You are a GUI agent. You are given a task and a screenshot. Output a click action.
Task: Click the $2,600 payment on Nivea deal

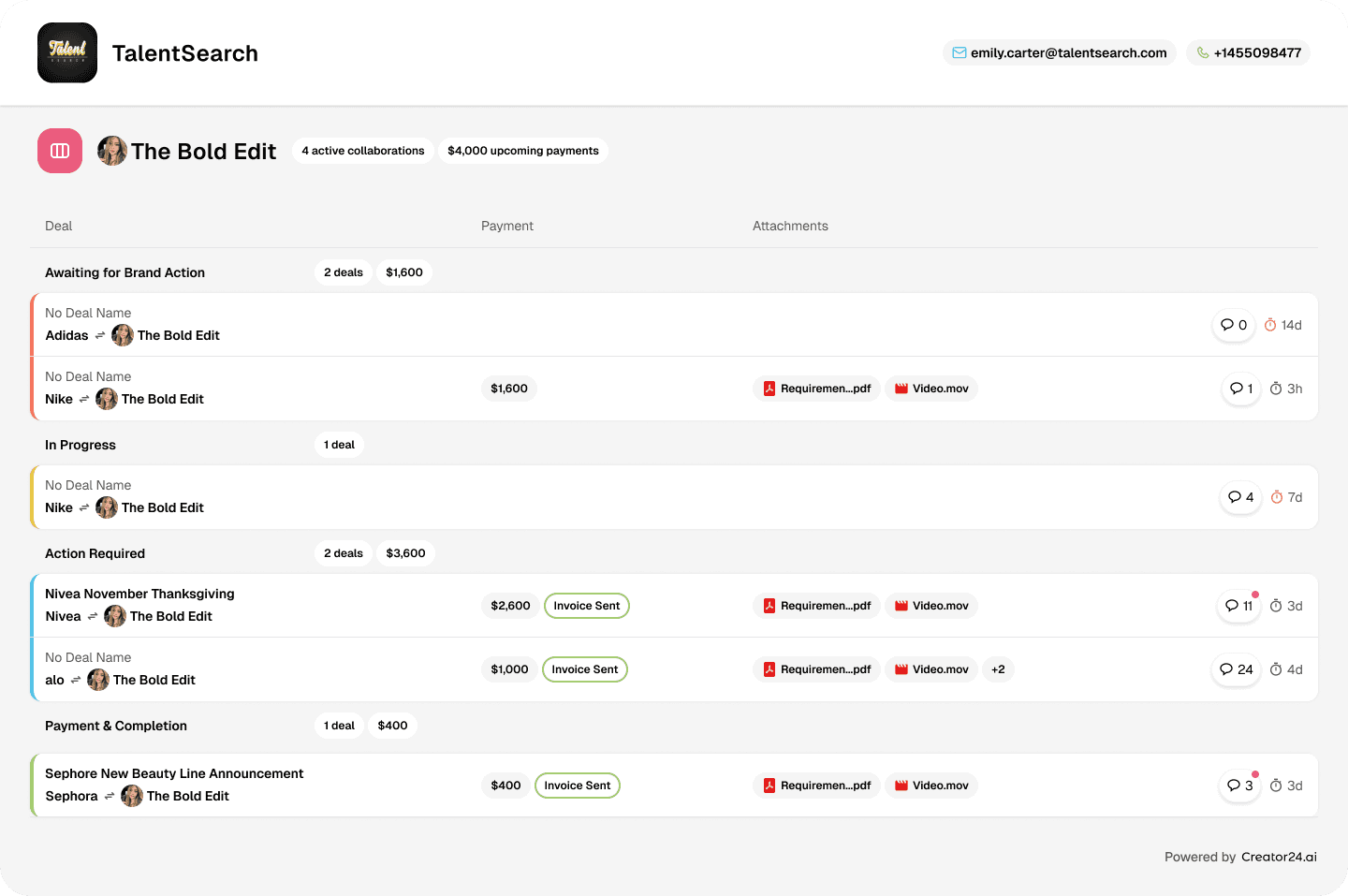[x=511, y=606]
